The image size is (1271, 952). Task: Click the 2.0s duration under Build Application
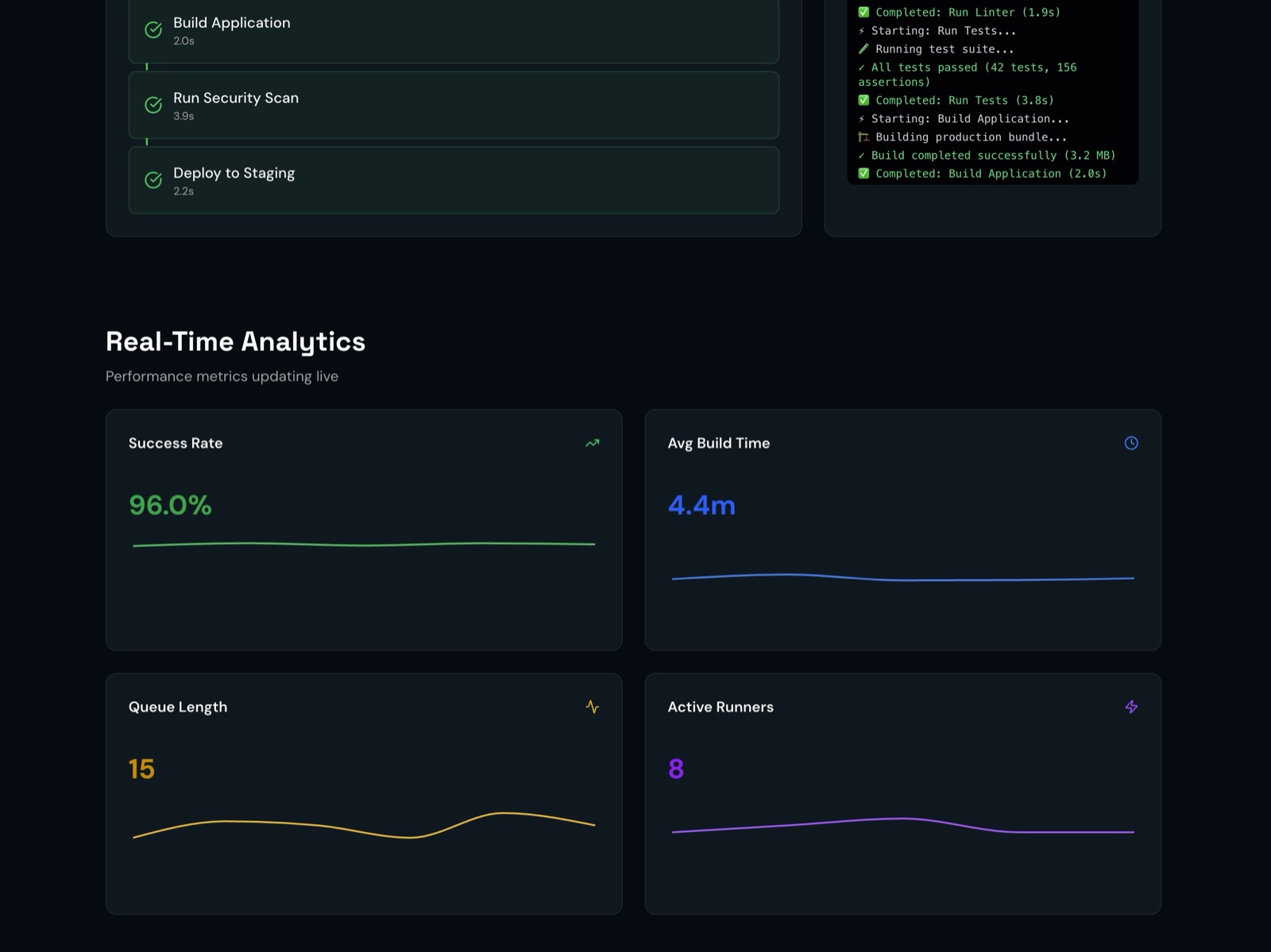[184, 41]
